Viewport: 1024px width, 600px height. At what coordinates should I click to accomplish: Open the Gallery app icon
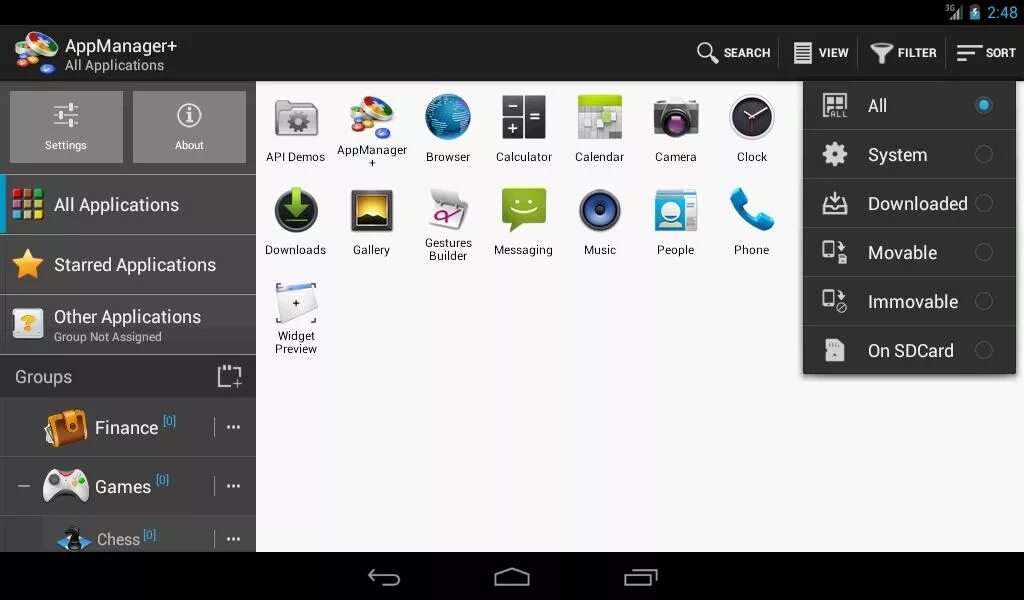tap(372, 211)
